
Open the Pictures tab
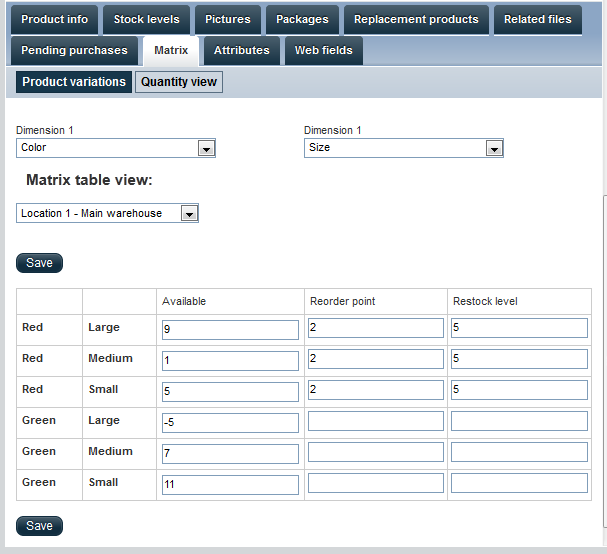click(228, 20)
